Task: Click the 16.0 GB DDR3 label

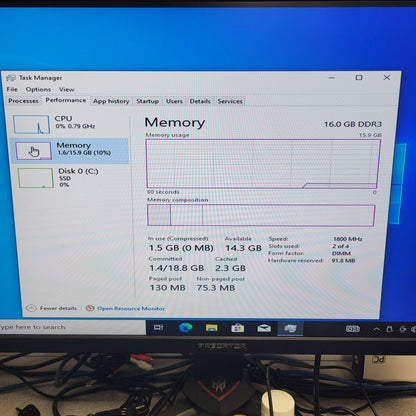Action: click(353, 124)
